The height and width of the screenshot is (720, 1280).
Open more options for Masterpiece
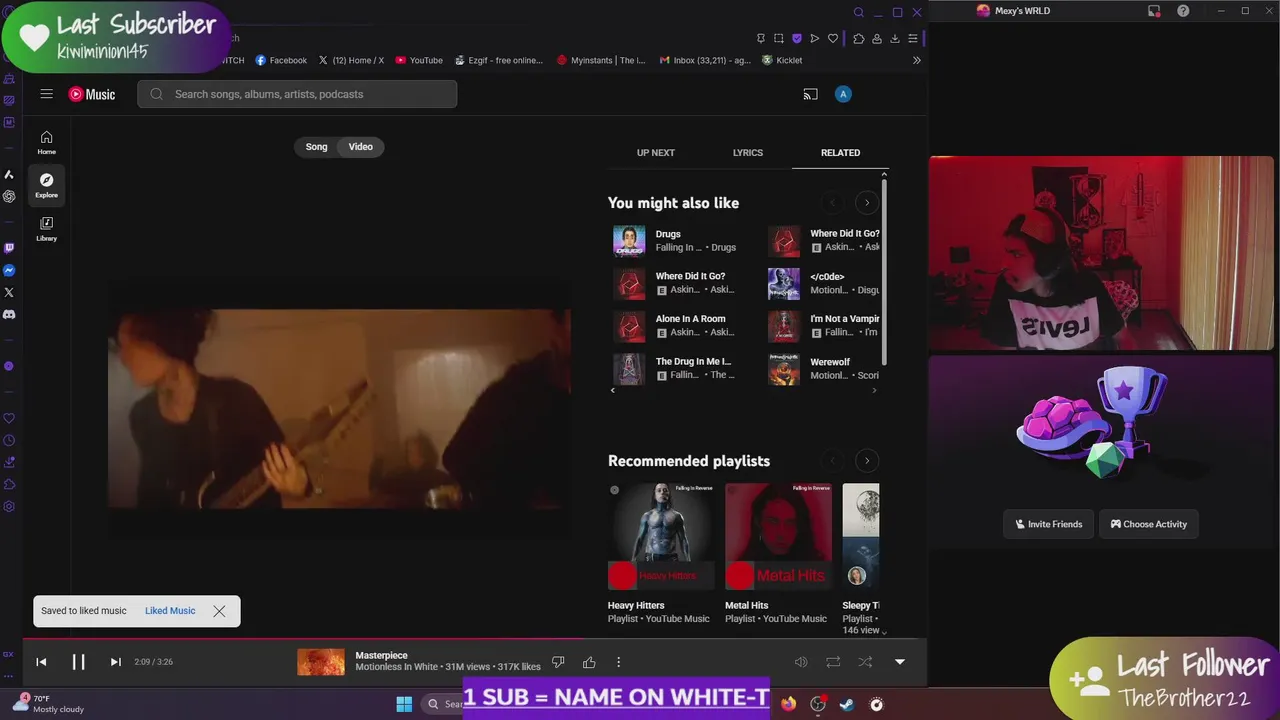618,662
